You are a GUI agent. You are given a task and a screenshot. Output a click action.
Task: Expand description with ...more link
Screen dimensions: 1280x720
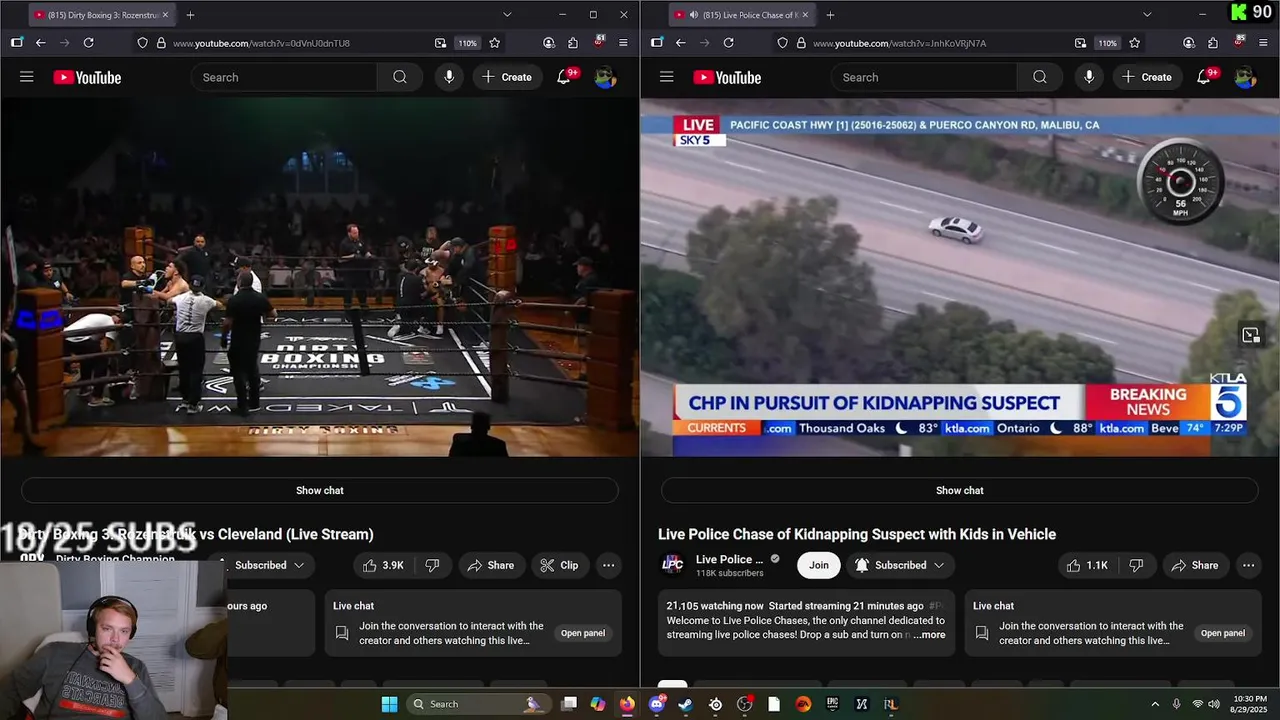(928, 635)
